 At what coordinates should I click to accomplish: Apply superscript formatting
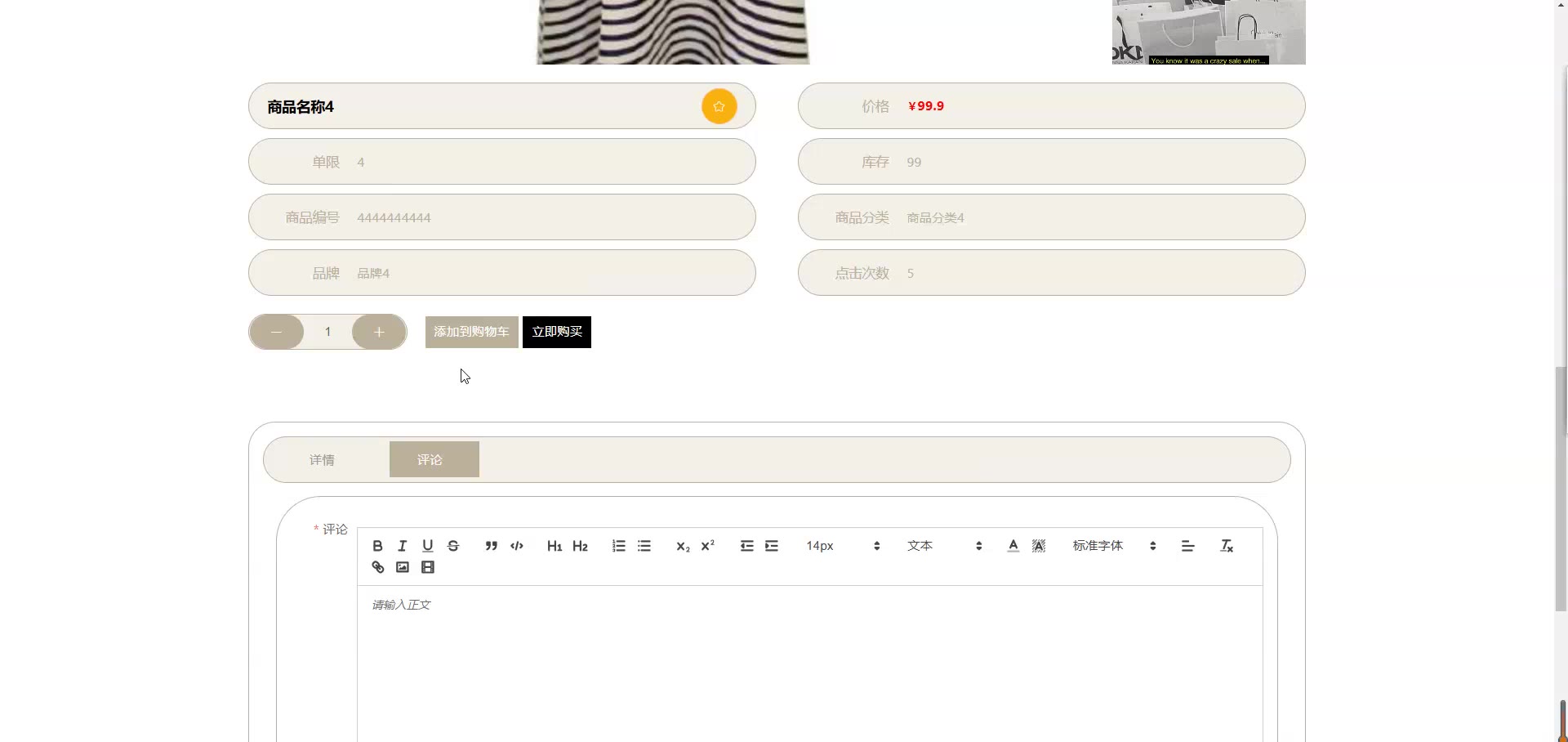click(x=708, y=546)
